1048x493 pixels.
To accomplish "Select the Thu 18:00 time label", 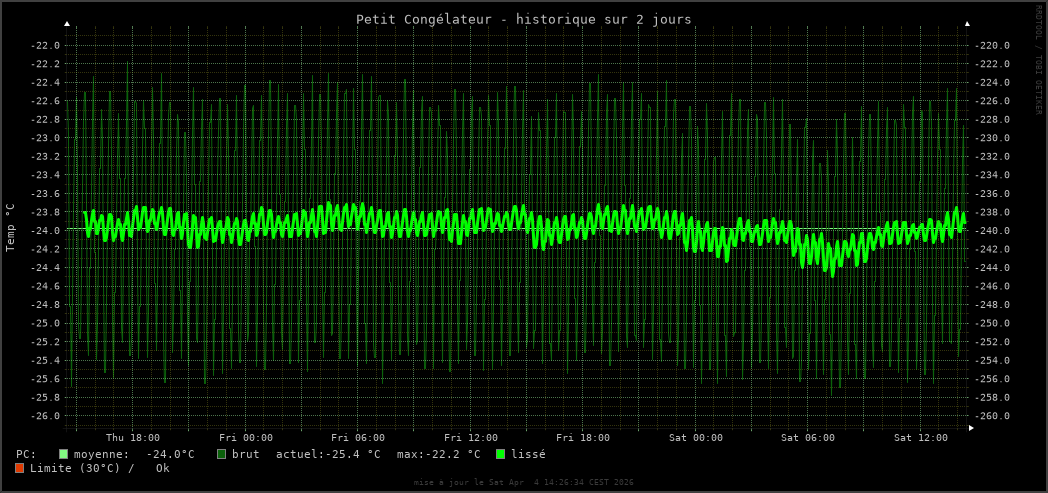I will point(133,438).
